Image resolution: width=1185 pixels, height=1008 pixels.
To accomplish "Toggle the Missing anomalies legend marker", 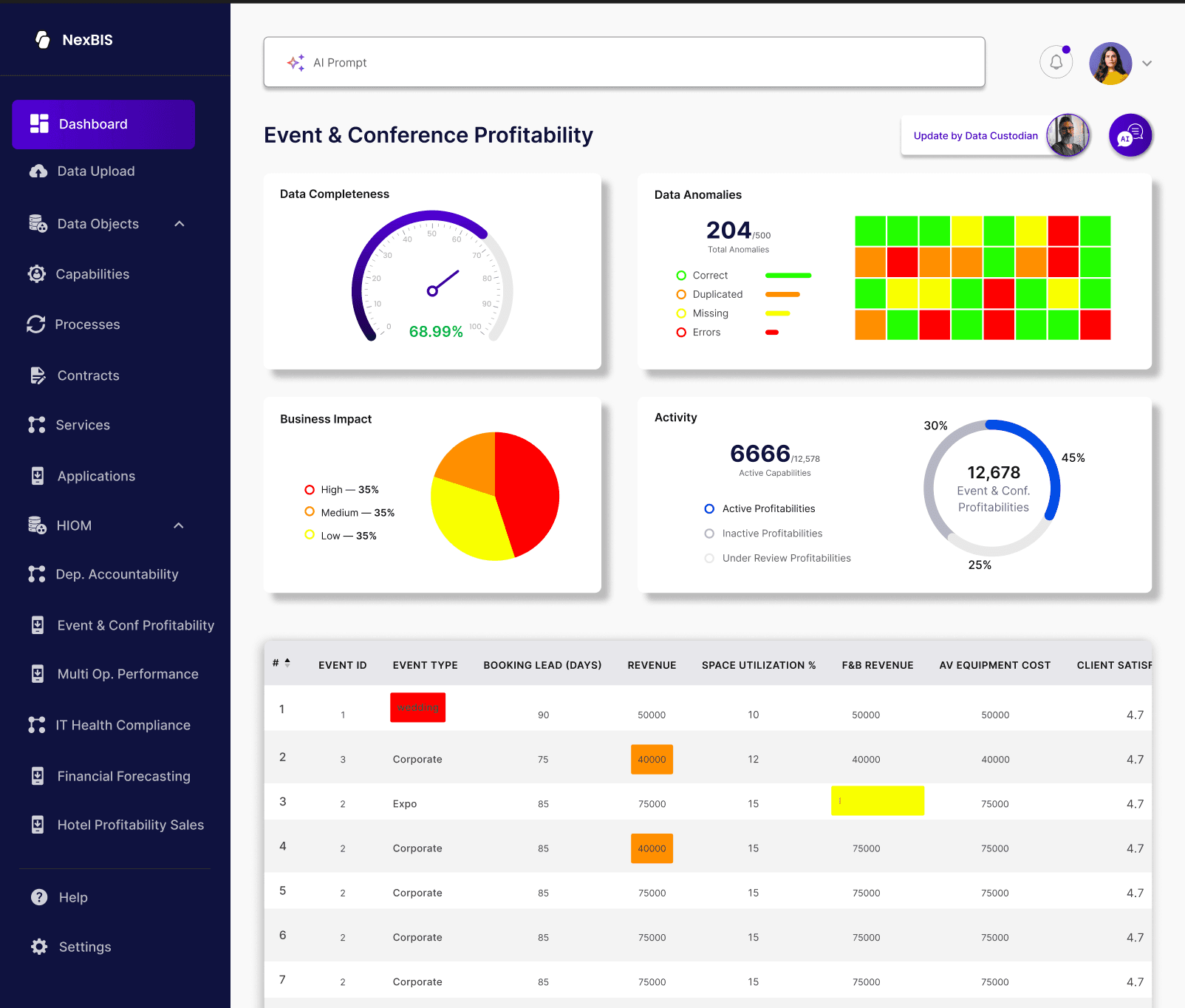I will (x=681, y=313).
